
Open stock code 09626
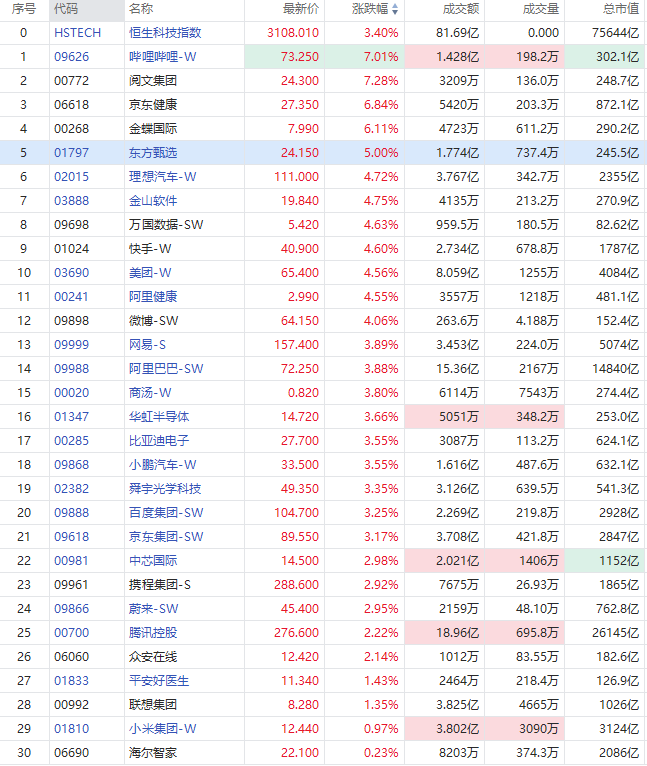(71, 57)
